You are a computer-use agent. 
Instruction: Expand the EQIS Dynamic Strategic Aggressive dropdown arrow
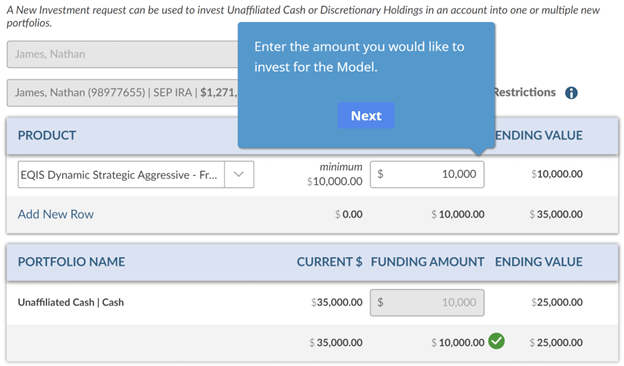coord(239,174)
